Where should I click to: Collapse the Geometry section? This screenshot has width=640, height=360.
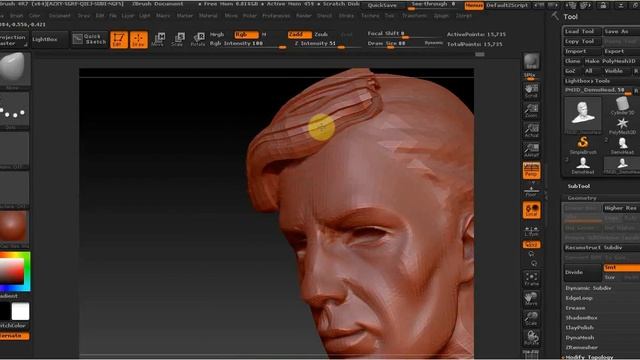point(582,198)
